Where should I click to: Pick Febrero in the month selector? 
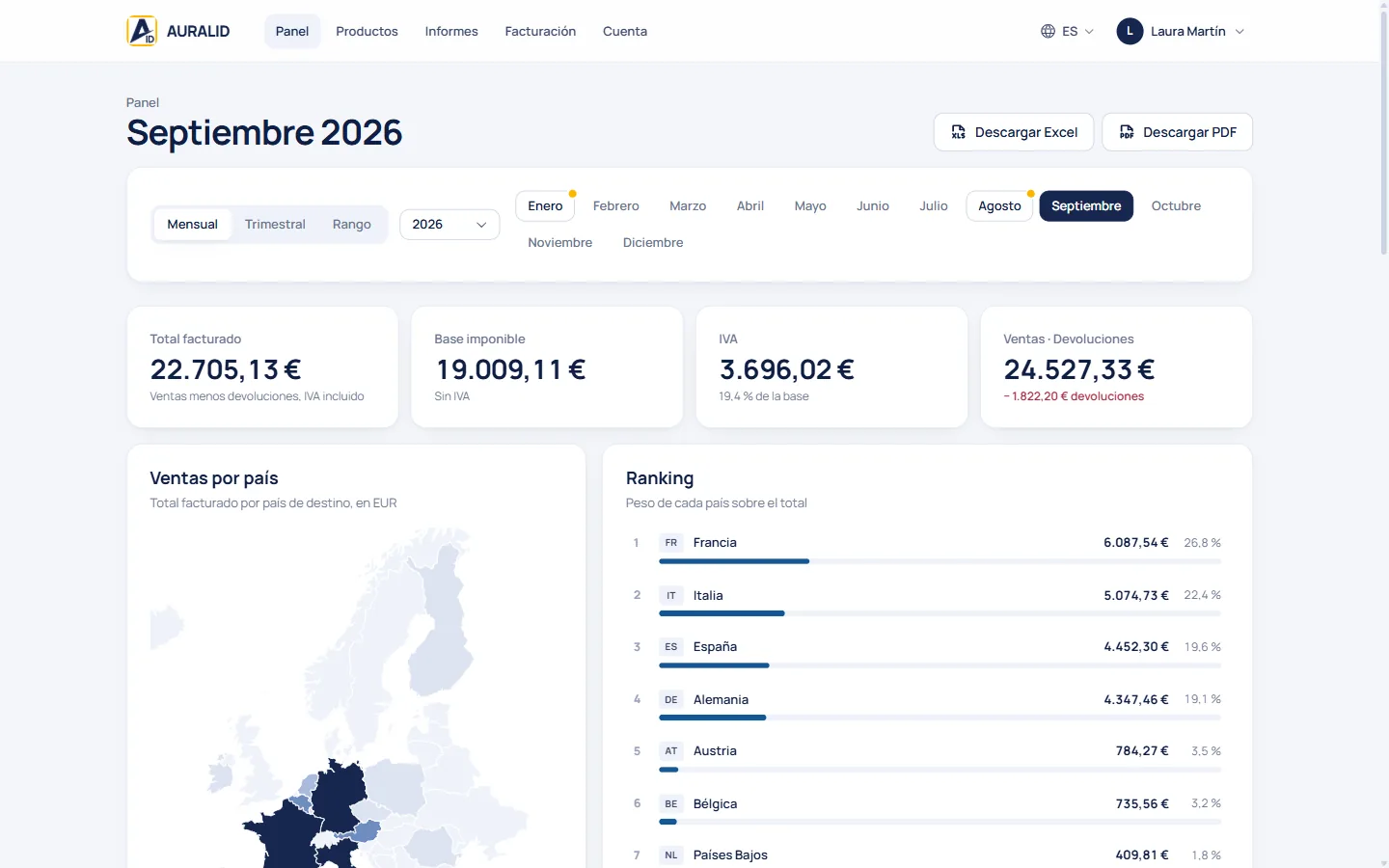click(616, 206)
